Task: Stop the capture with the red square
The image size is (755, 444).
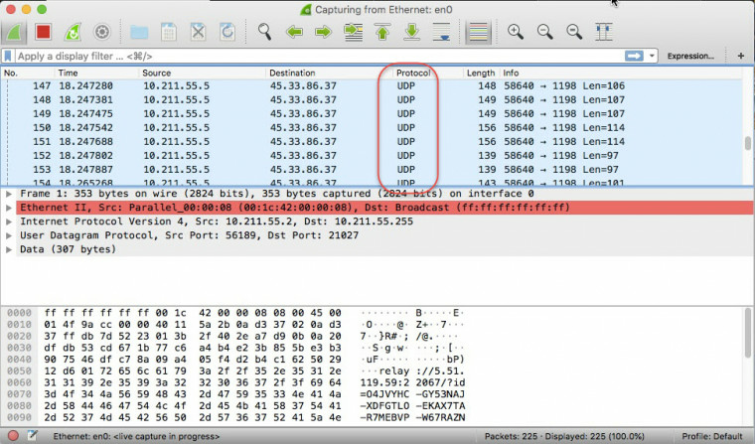Action: point(43,32)
